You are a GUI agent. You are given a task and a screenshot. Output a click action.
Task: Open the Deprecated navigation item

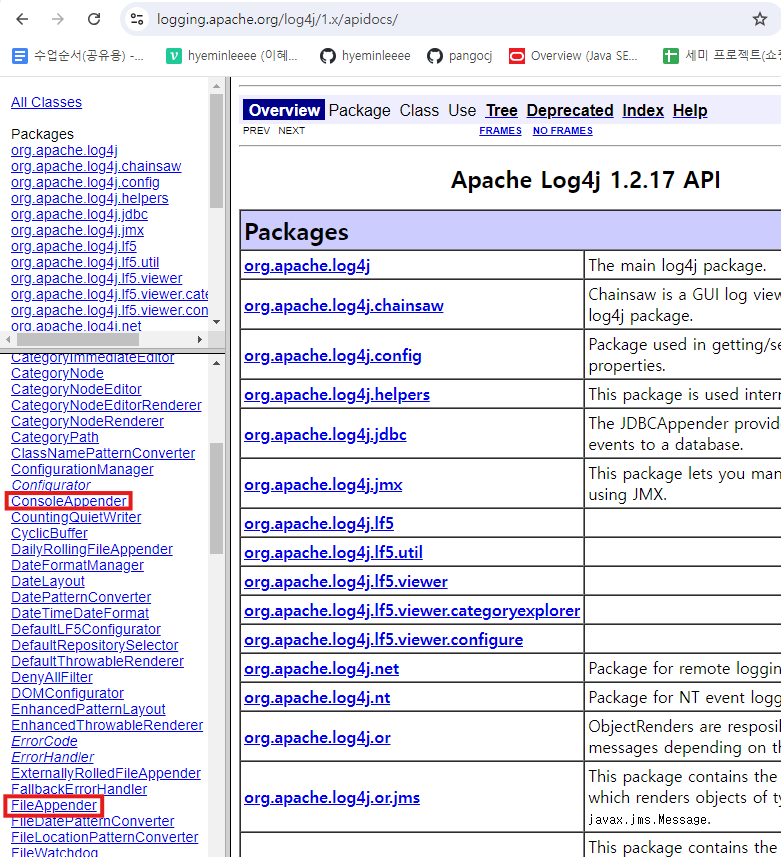point(569,110)
